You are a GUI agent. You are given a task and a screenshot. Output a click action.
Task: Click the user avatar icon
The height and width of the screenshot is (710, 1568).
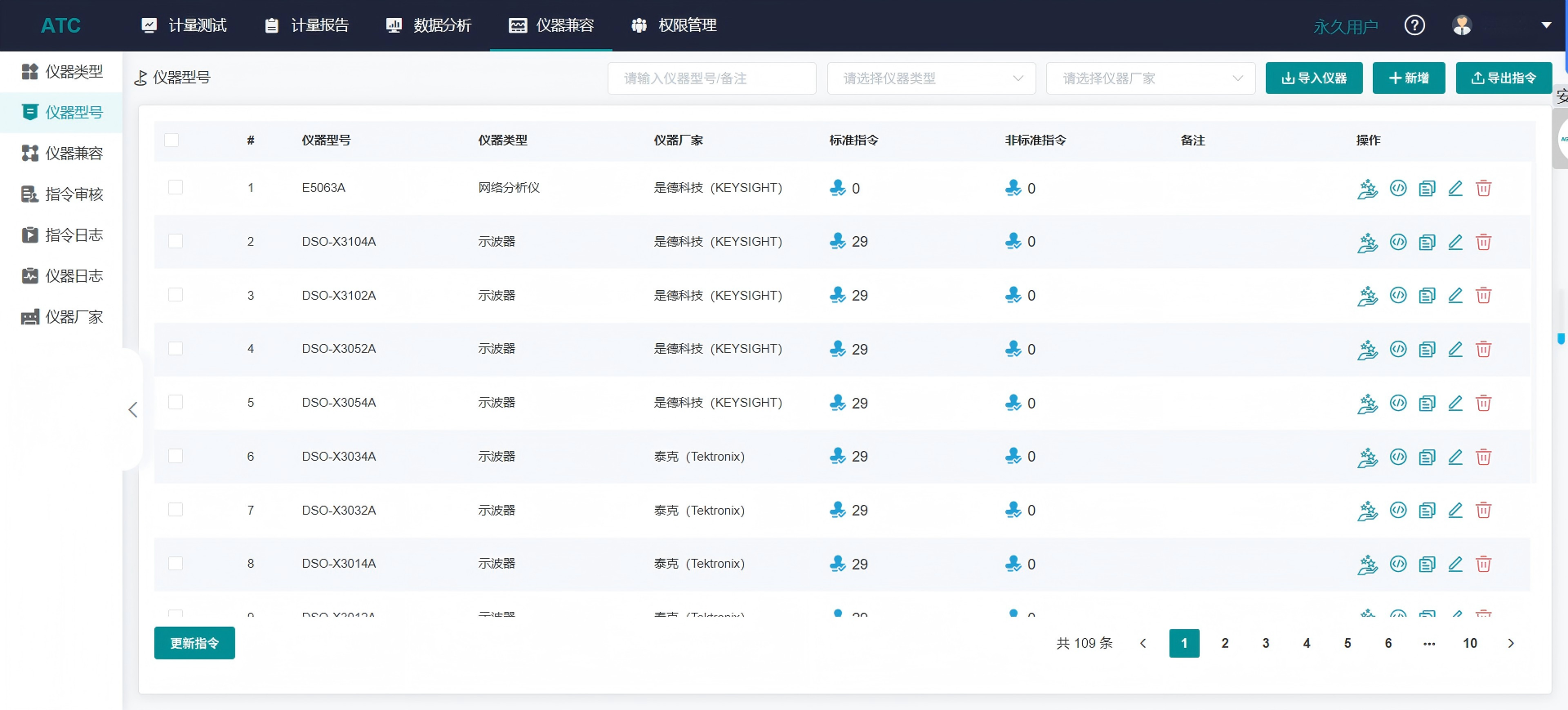coord(1462,25)
